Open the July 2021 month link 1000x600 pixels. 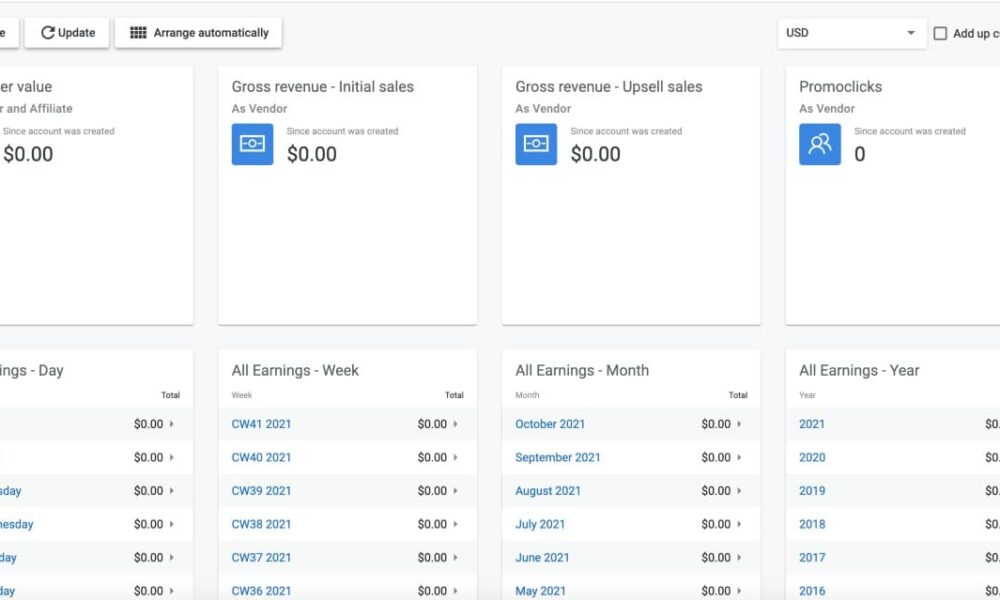[540, 524]
